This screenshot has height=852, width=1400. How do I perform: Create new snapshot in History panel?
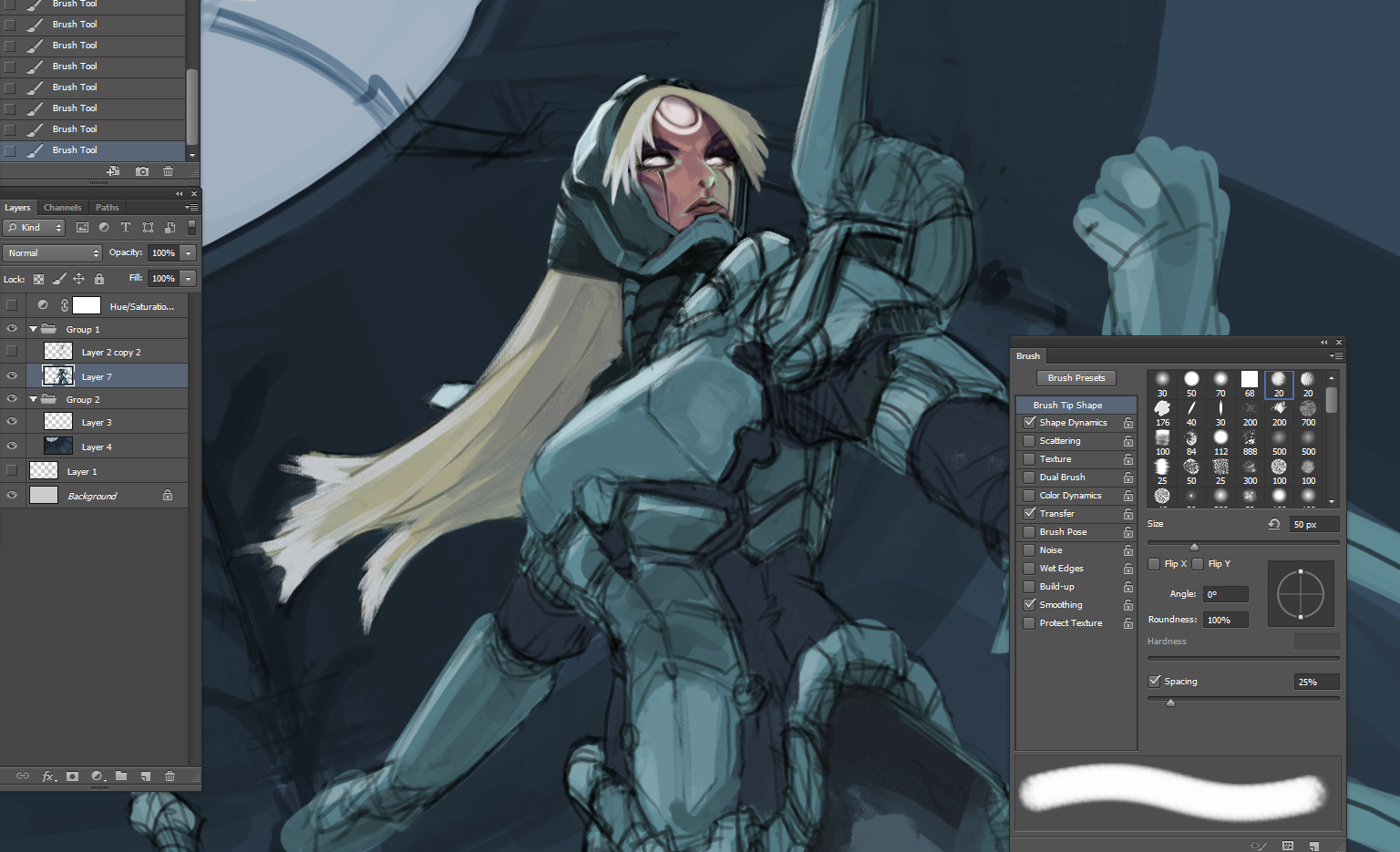click(142, 170)
